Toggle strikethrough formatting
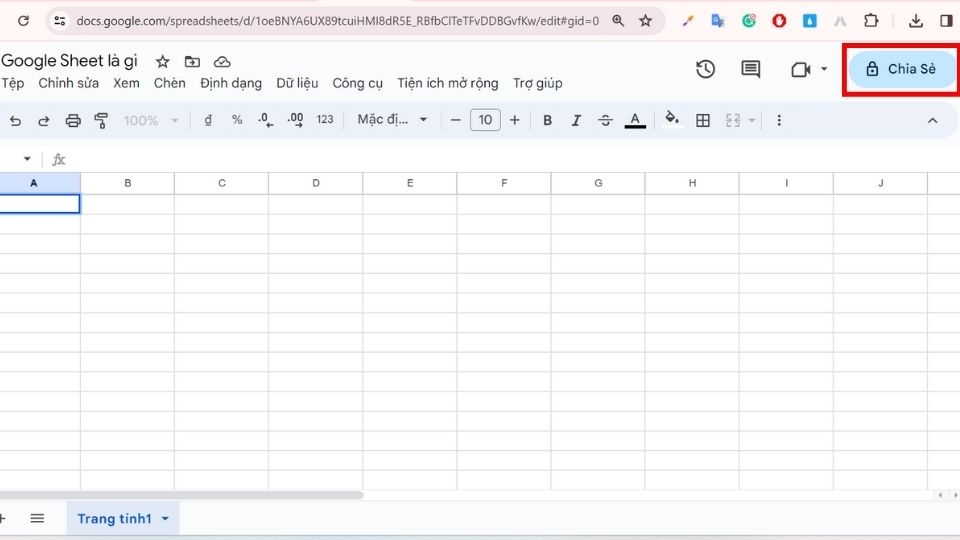 pos(605,121)
